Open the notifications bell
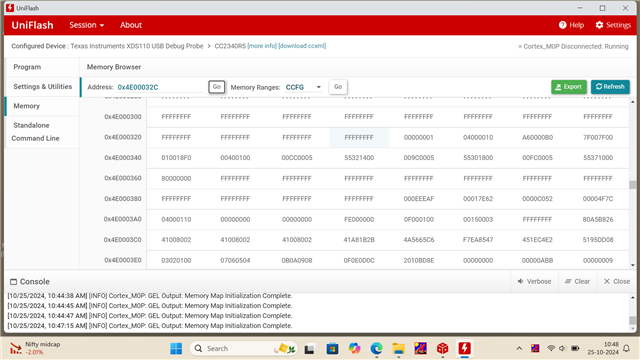 [x=626, y=348]
